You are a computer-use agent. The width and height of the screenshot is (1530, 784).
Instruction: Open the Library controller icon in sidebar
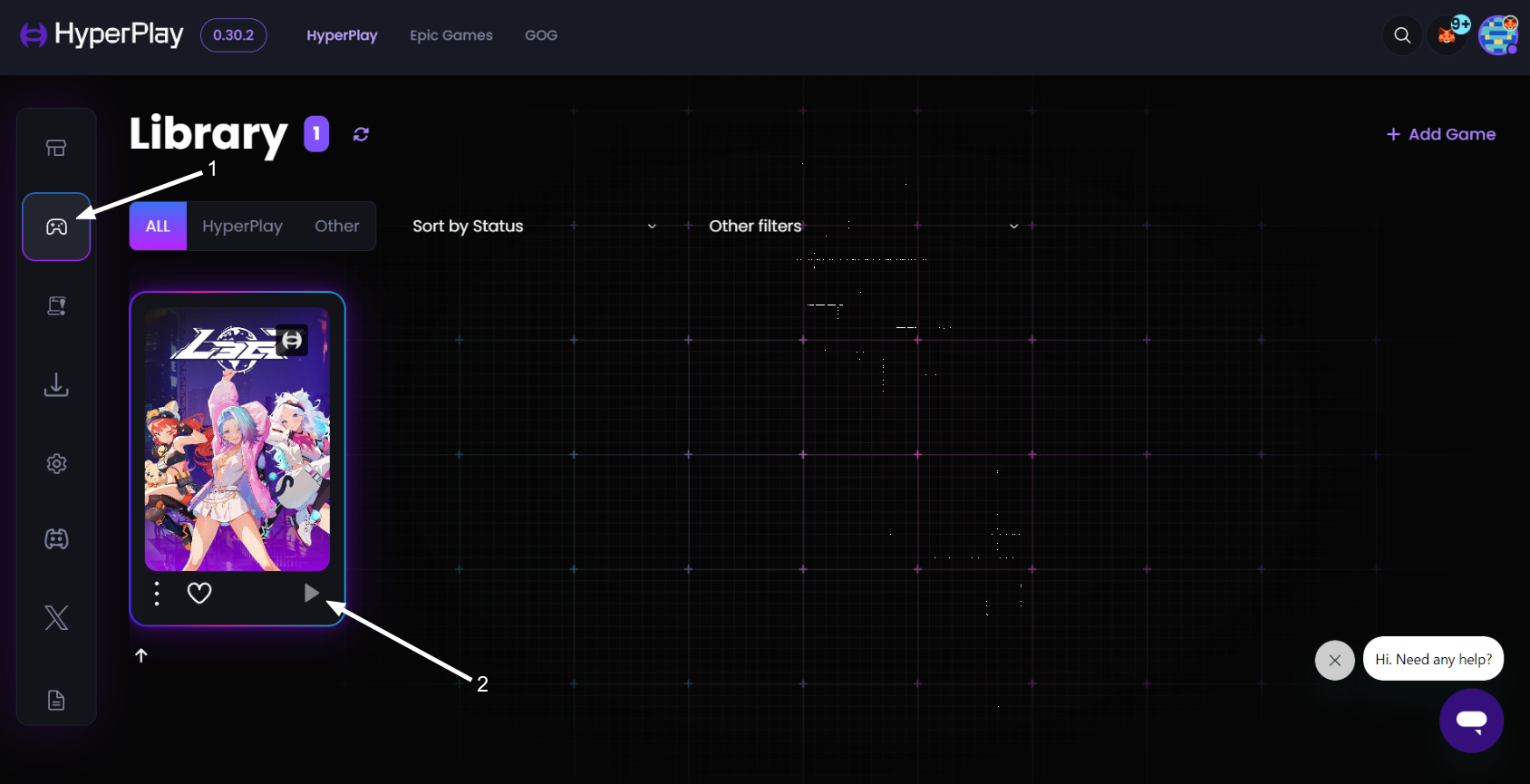56,227
